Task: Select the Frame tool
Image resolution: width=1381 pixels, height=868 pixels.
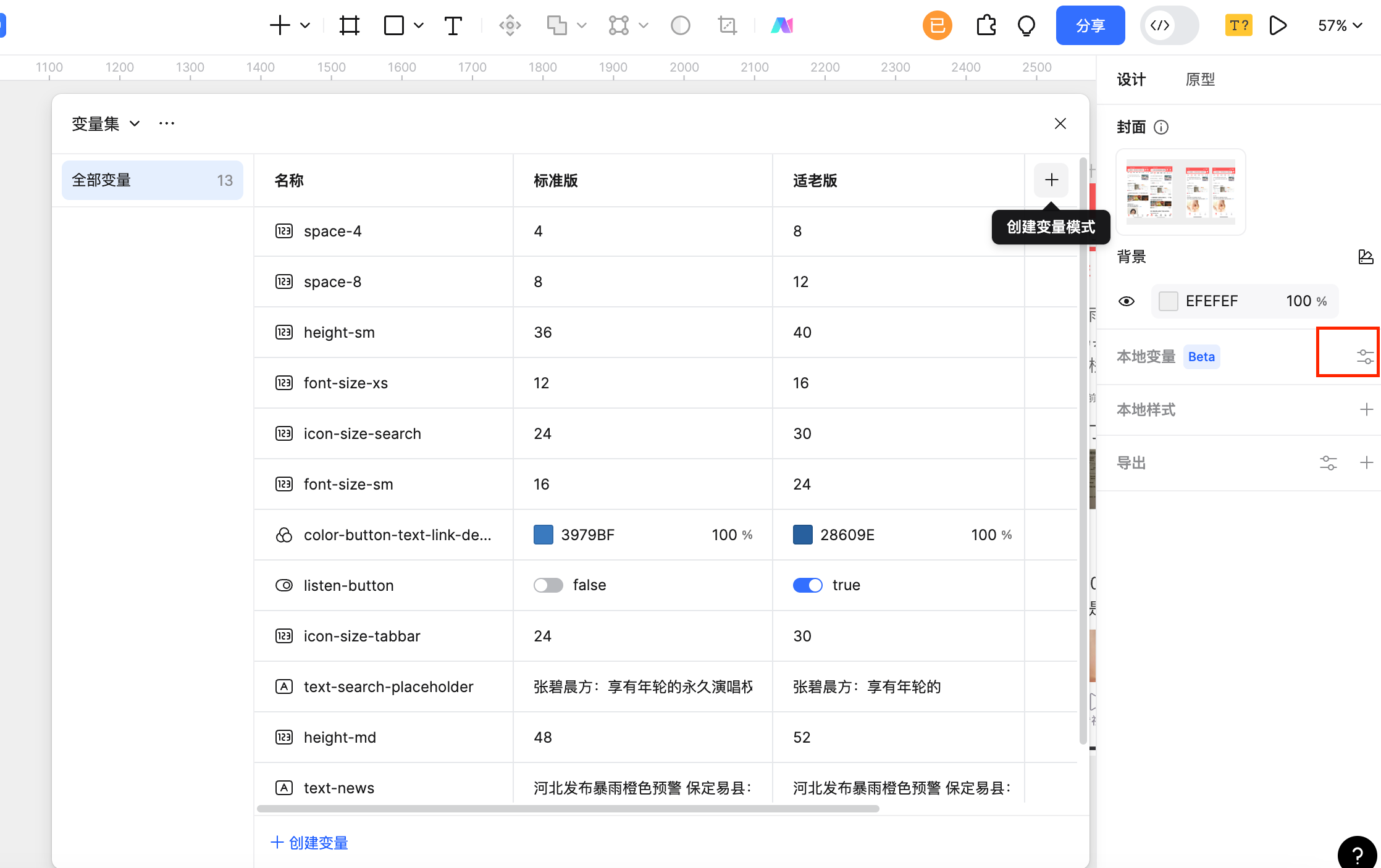Action: tap(350, 25)
